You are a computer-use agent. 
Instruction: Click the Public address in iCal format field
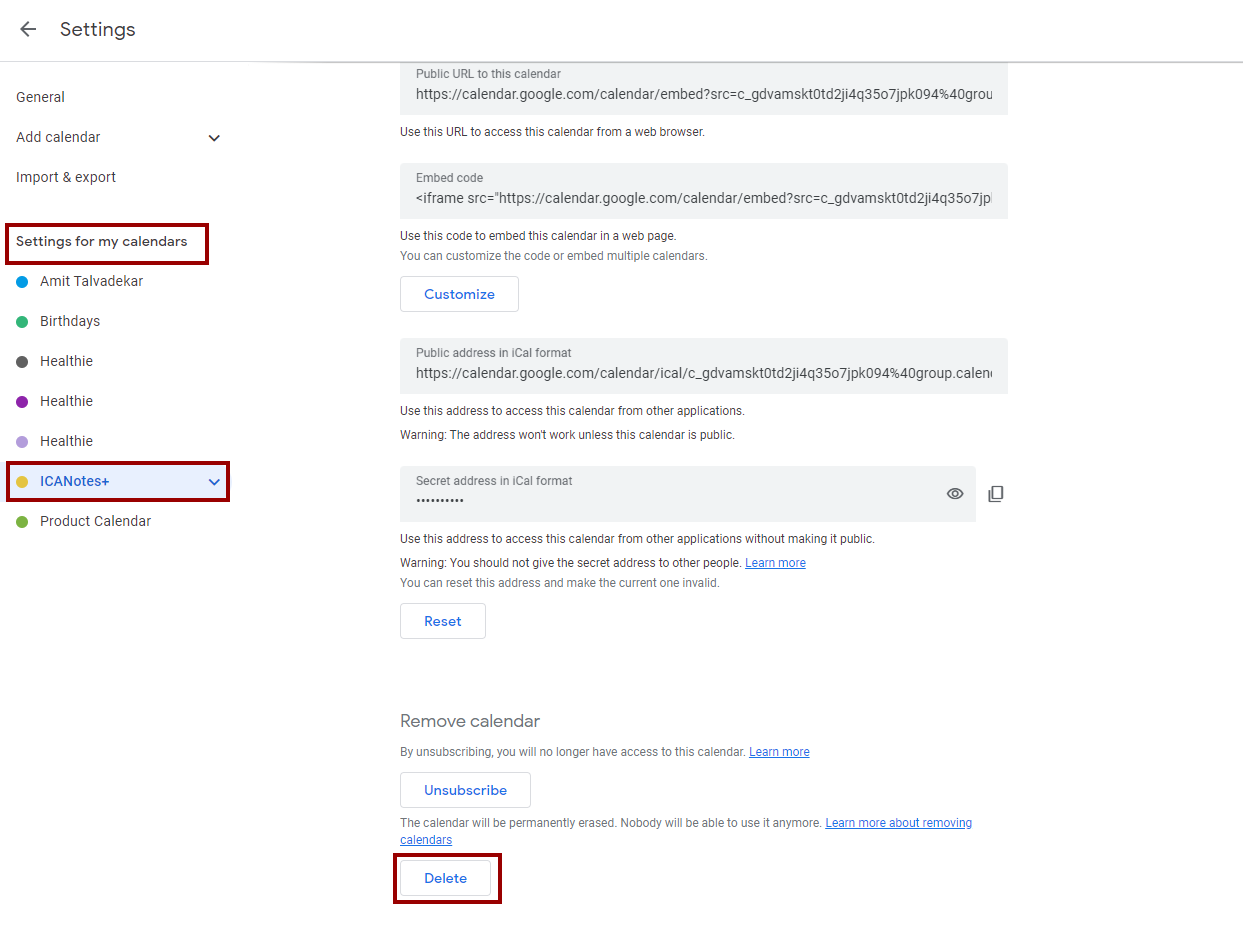[x=703, y=373]
